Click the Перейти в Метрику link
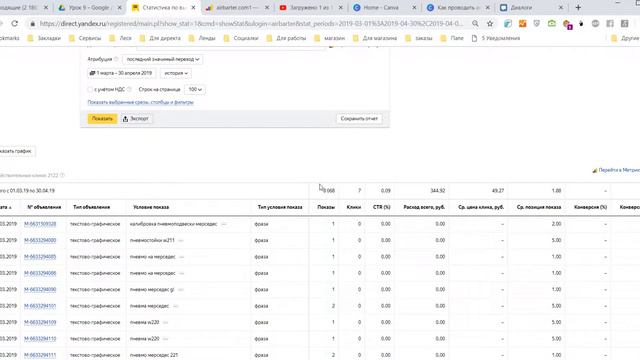Viewport: 640px width, 360px height. tap(616, 170)
